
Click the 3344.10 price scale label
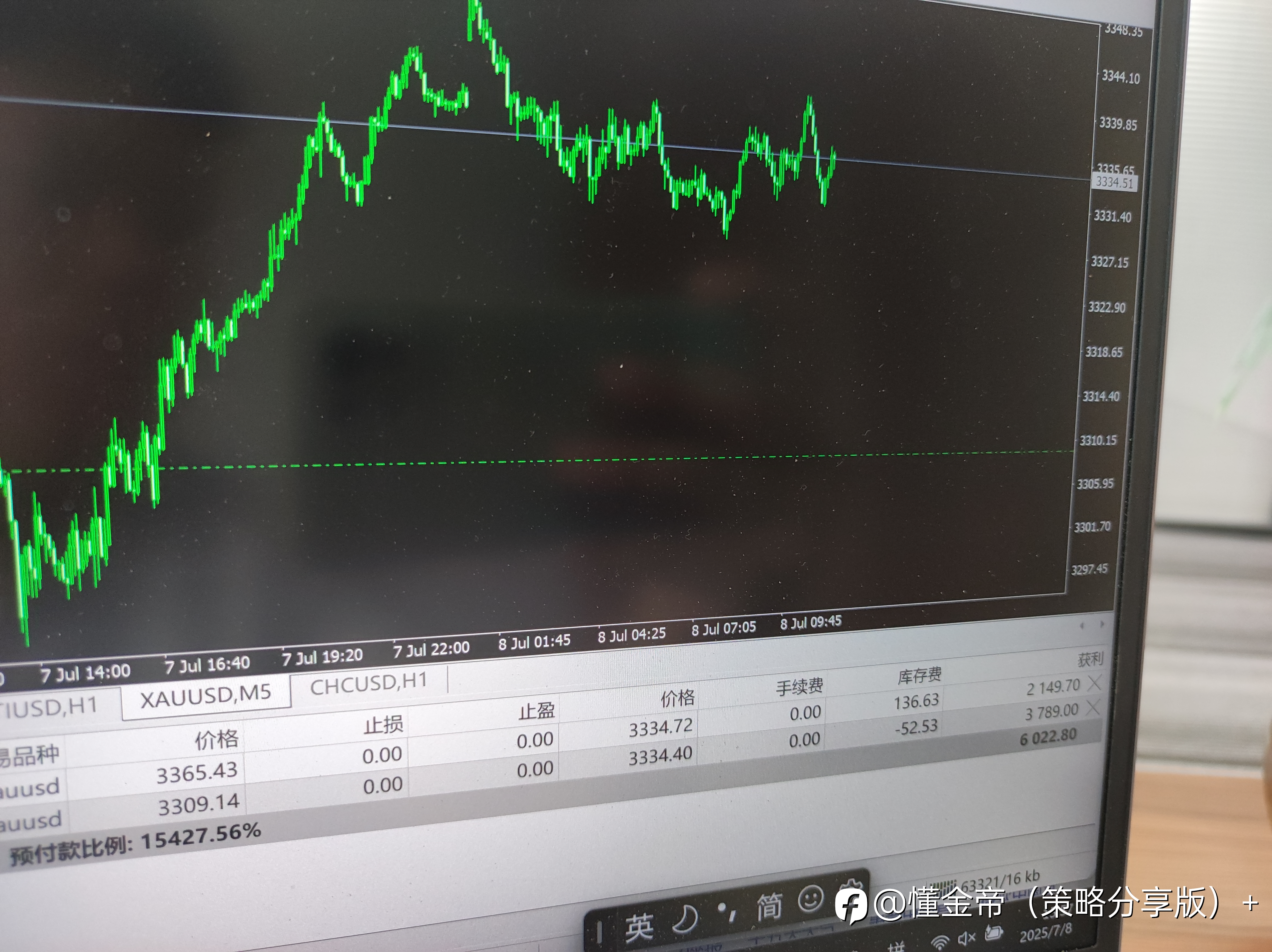pyautogui.click(x=1121, y=77)
